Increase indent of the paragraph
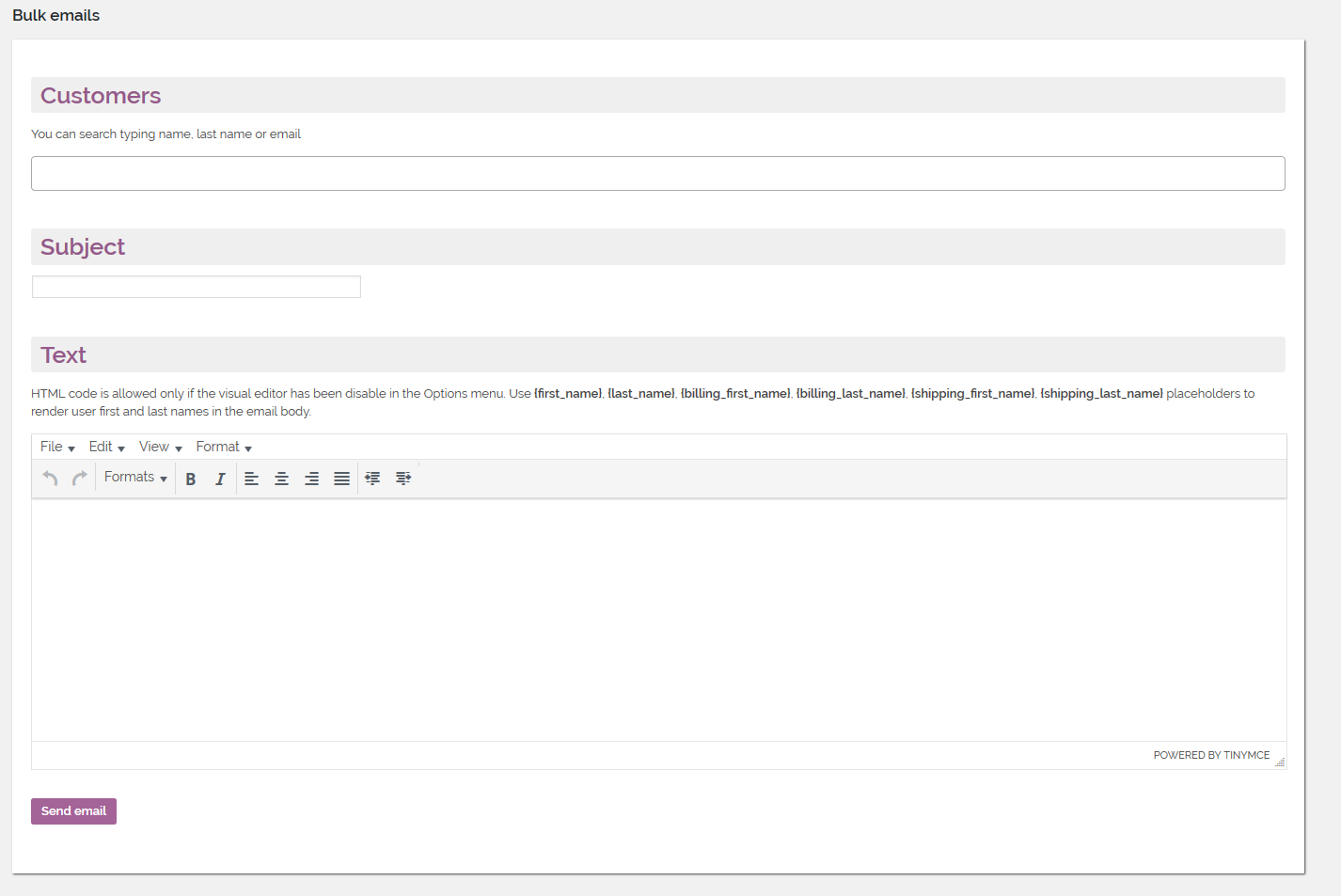 (403, 479)
